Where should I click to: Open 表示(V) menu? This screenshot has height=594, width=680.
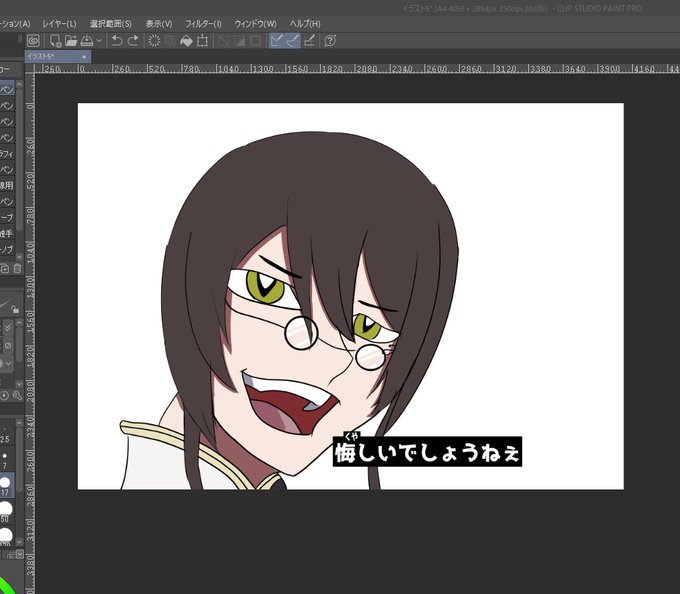pyautogui.click(x=159, y=24)
